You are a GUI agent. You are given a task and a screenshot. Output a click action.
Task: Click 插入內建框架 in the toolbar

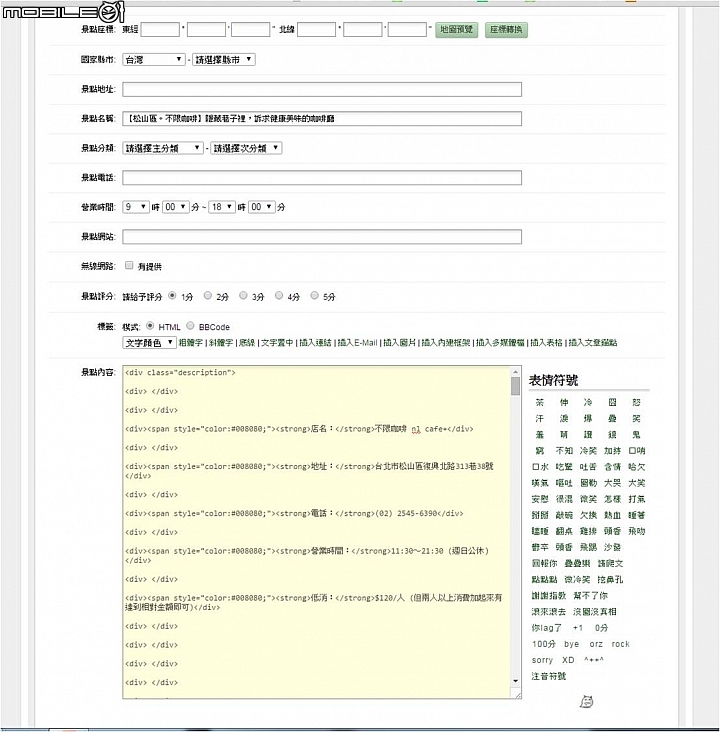click(446, 343)
